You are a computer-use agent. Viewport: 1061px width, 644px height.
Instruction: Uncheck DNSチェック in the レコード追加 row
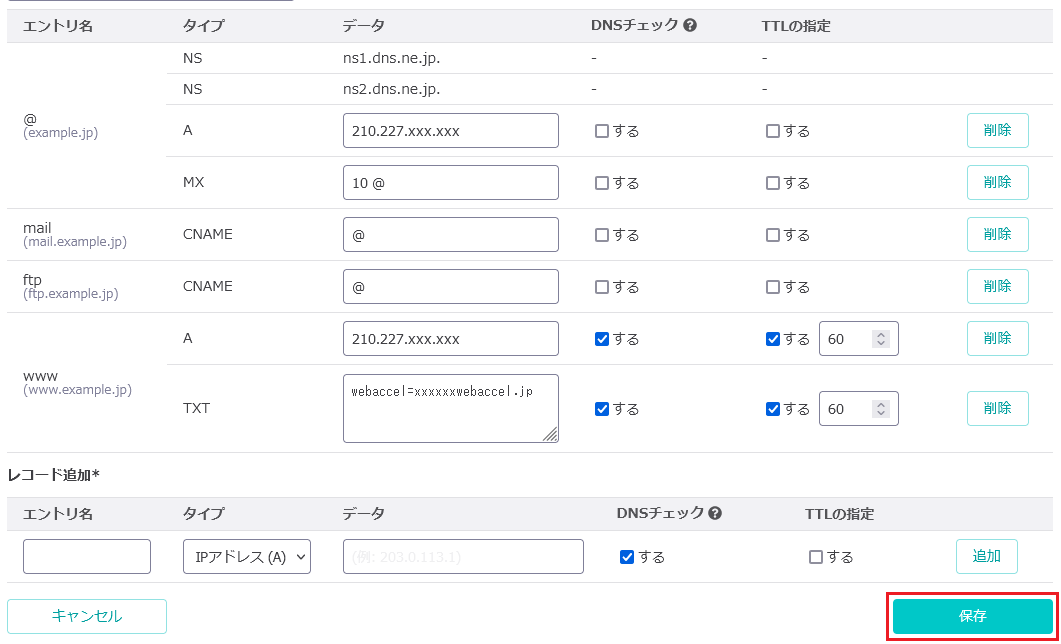627,557
